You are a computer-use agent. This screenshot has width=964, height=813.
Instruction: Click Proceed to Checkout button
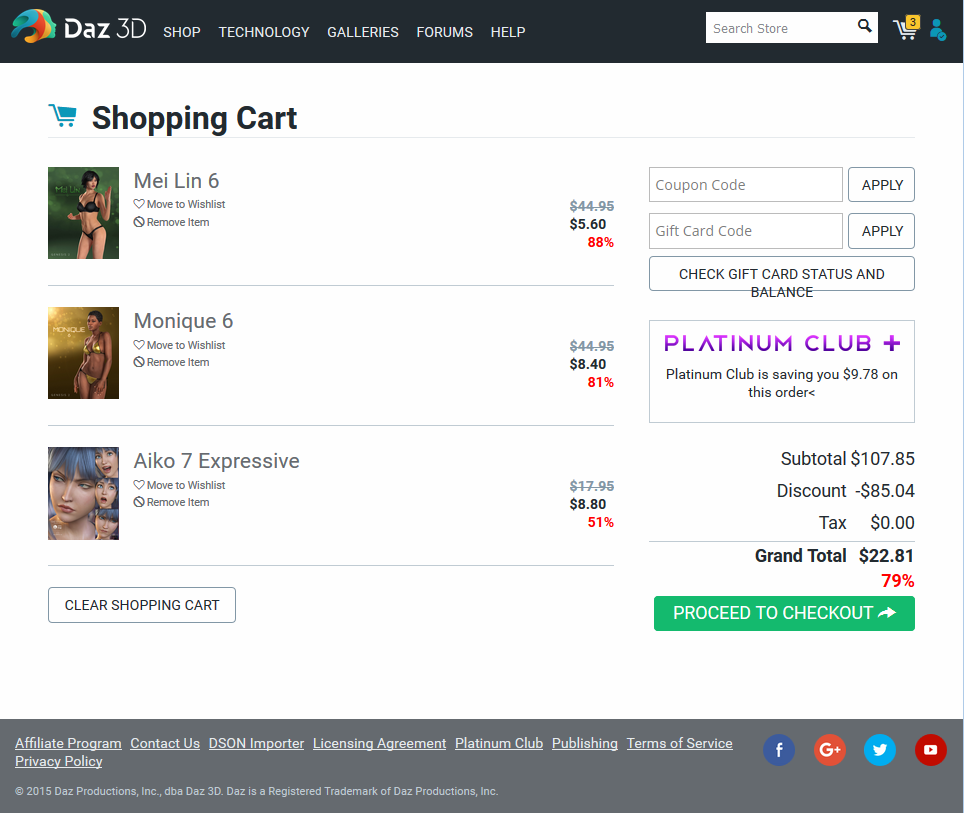coord(784,613)
